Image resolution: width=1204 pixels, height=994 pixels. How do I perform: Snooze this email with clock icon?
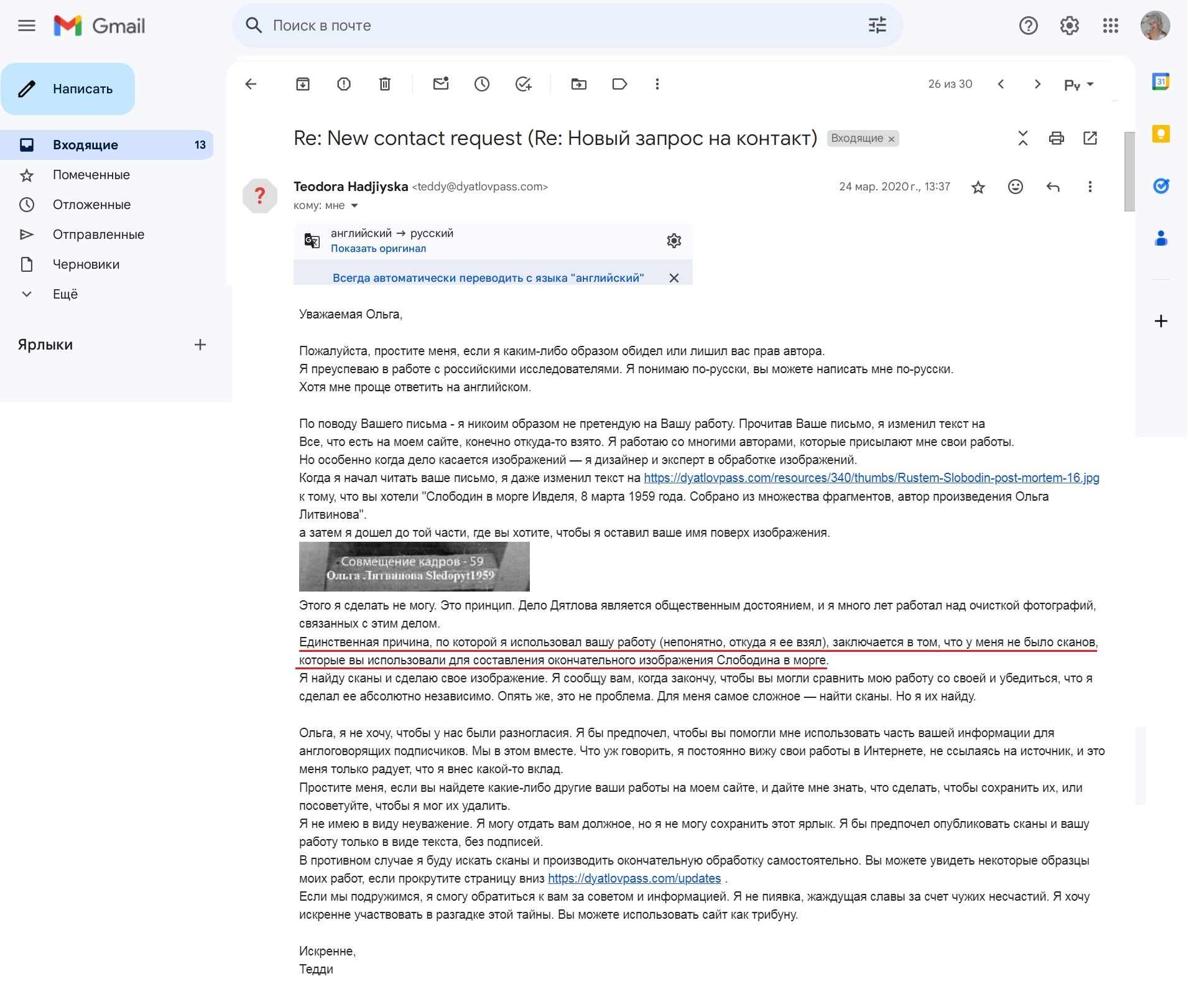pyautogui.click(x=482, y=84)
